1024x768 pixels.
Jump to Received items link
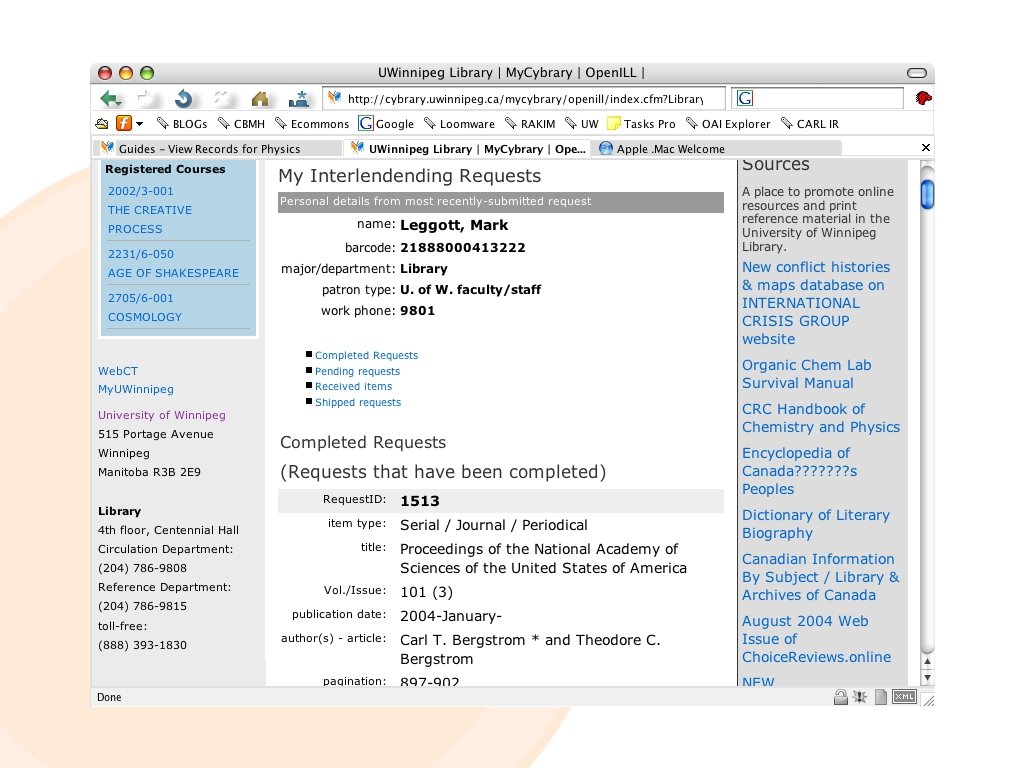[353, 387]
